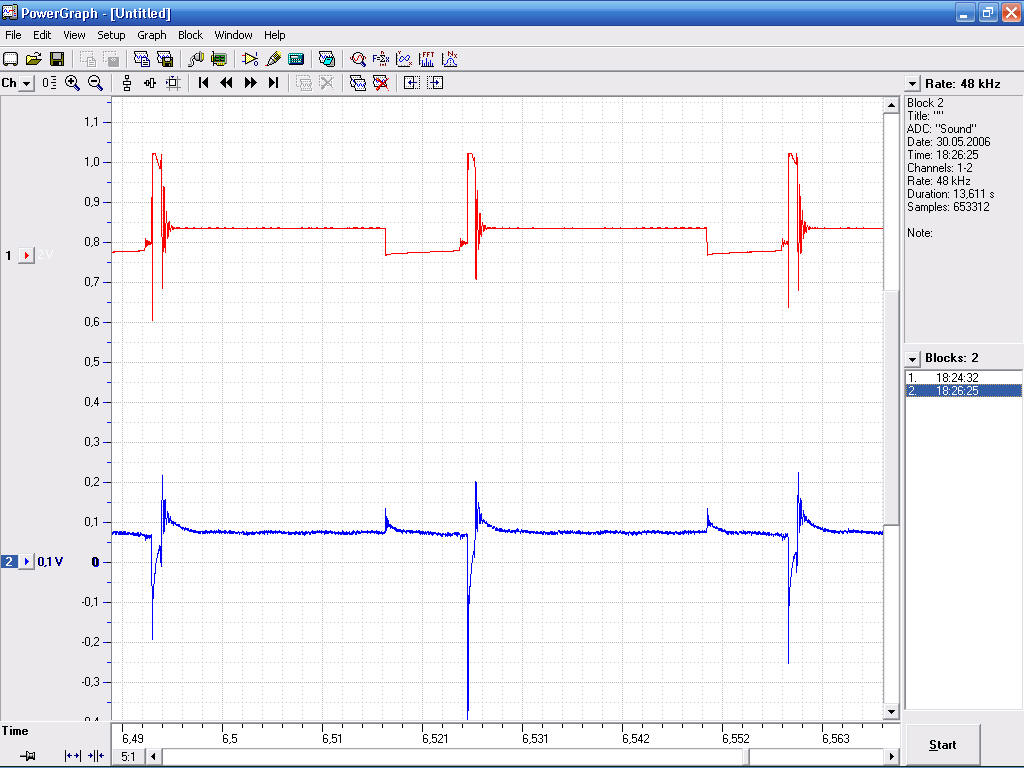This screenshot has width=1024, height=768.
Task: Click the horizontal scrollbar left arrow
Action: 153,757
